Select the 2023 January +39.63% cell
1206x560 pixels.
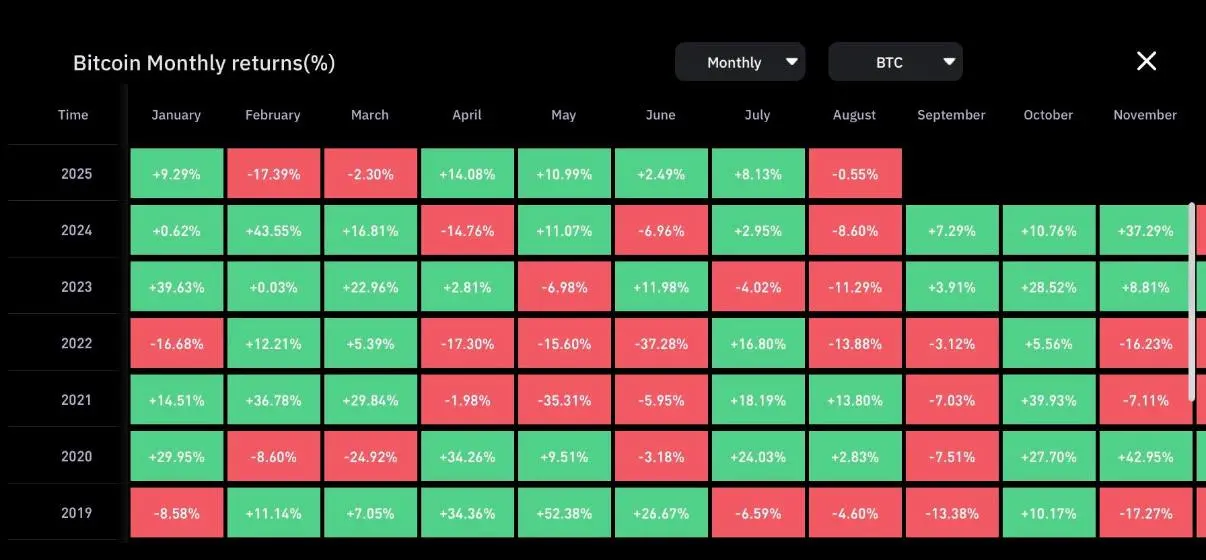(177, 287)
